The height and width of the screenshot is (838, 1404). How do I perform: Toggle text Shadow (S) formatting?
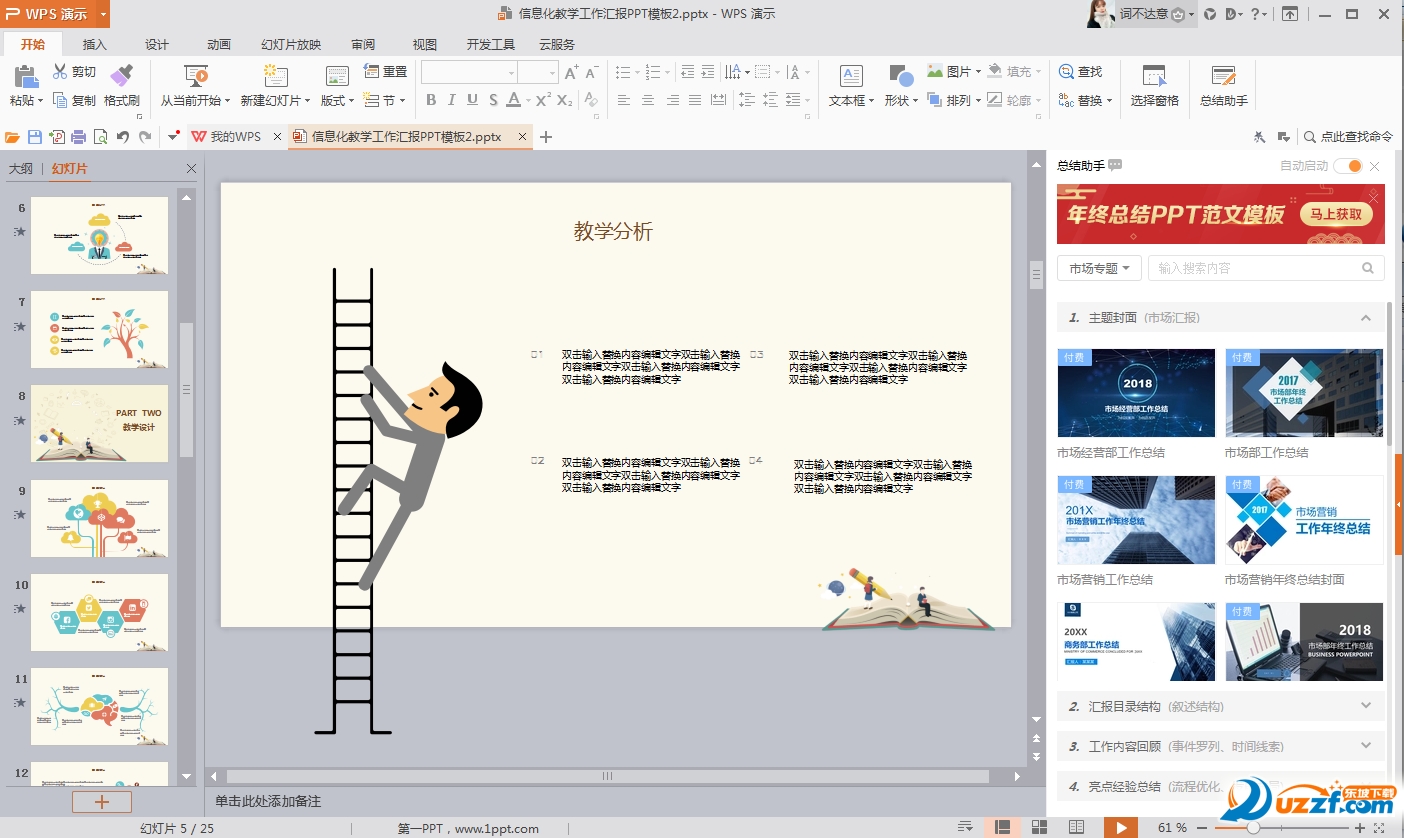coord(492,100)
